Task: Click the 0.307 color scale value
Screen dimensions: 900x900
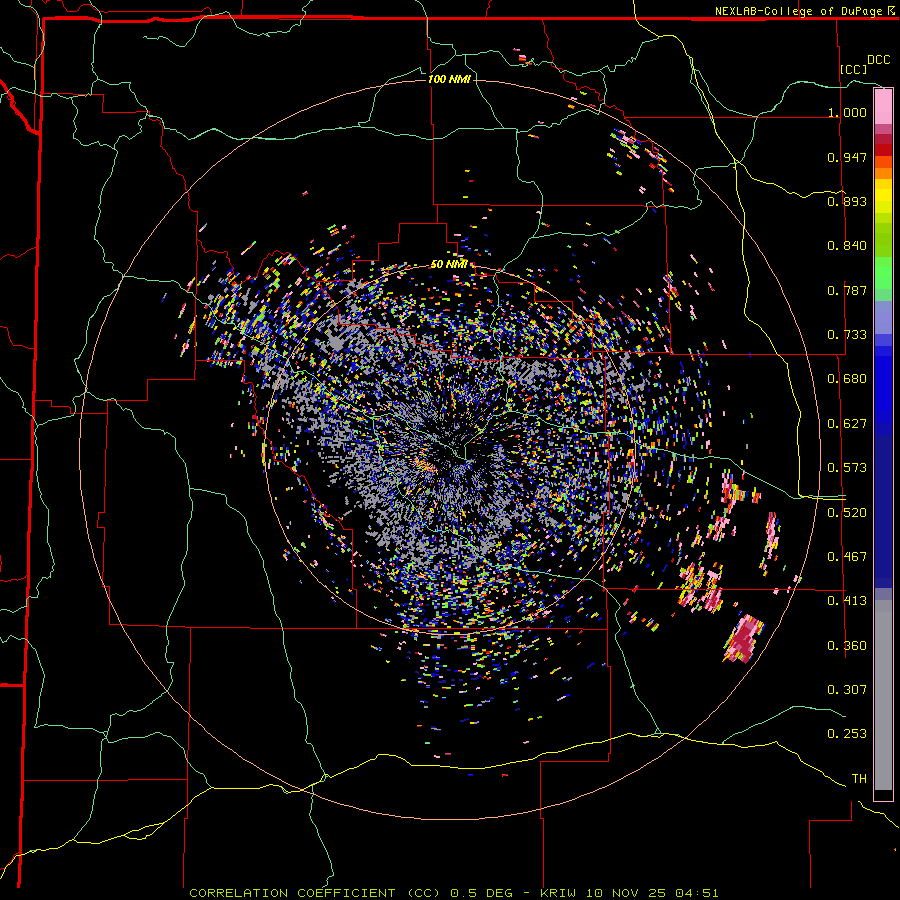Action: [847, 689]
